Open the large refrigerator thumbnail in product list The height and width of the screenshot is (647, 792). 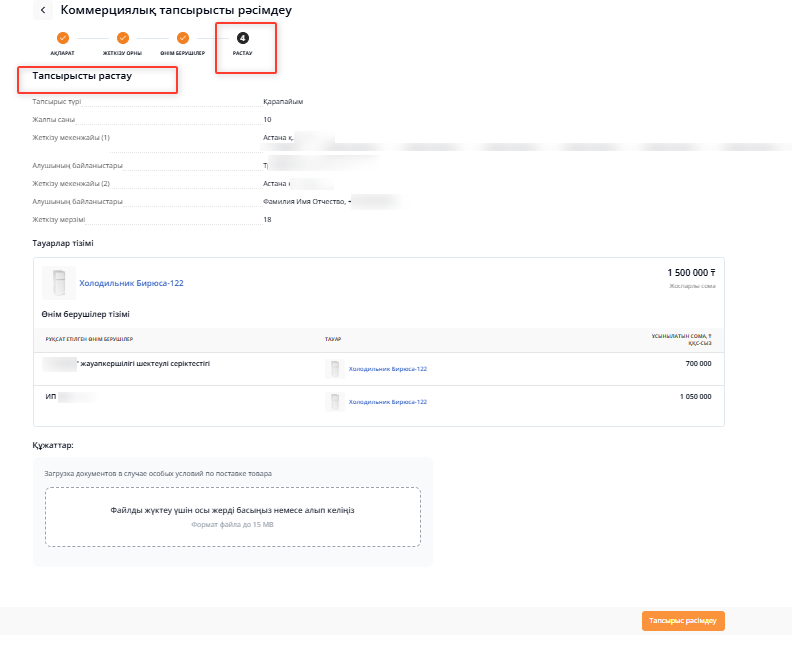(59, 283)
